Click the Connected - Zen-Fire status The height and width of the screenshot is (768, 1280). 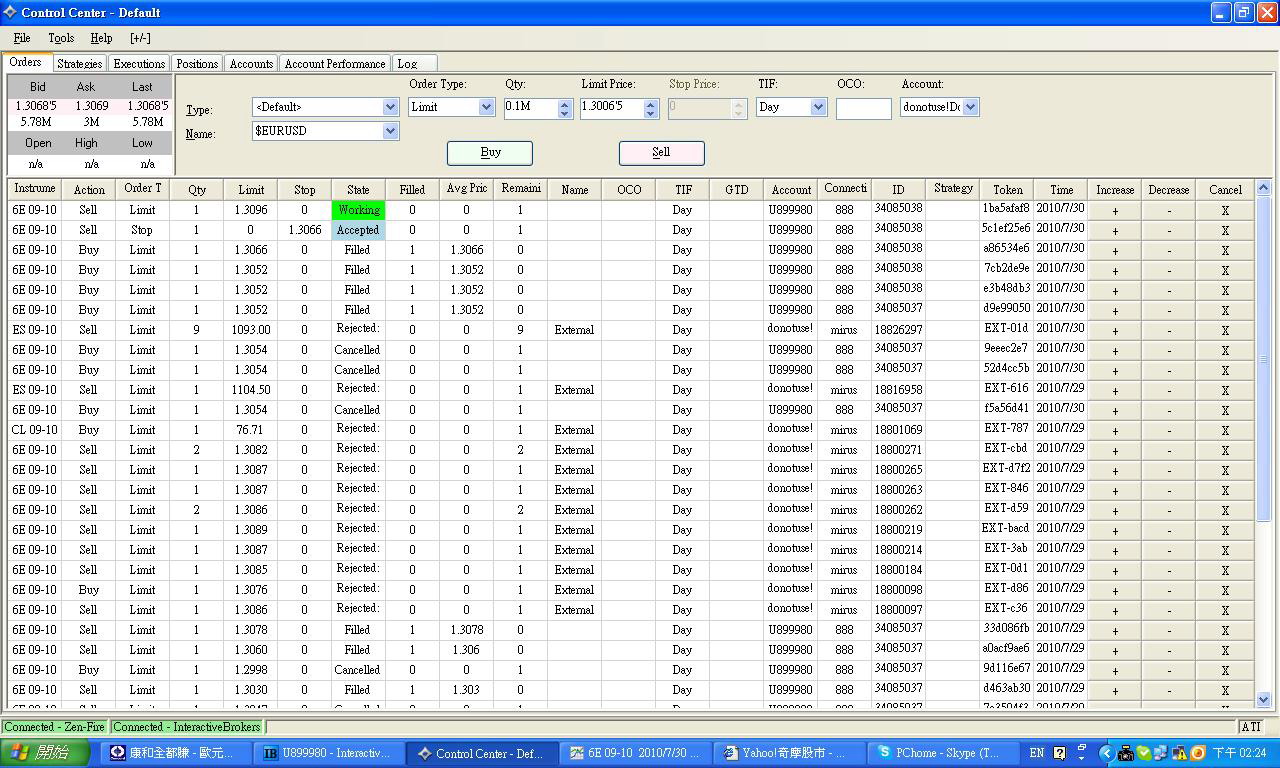(x=55, y=727)
